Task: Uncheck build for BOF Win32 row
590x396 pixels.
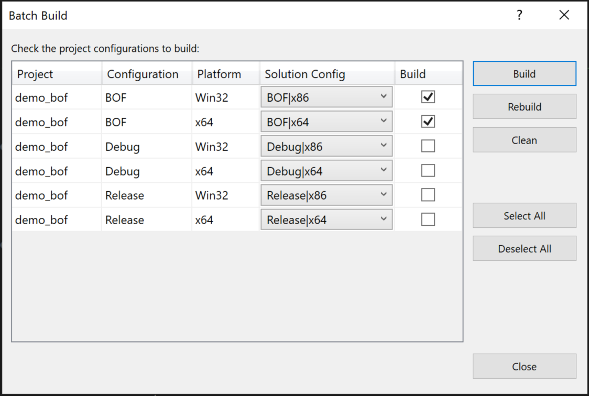Action: pos(428,97)
